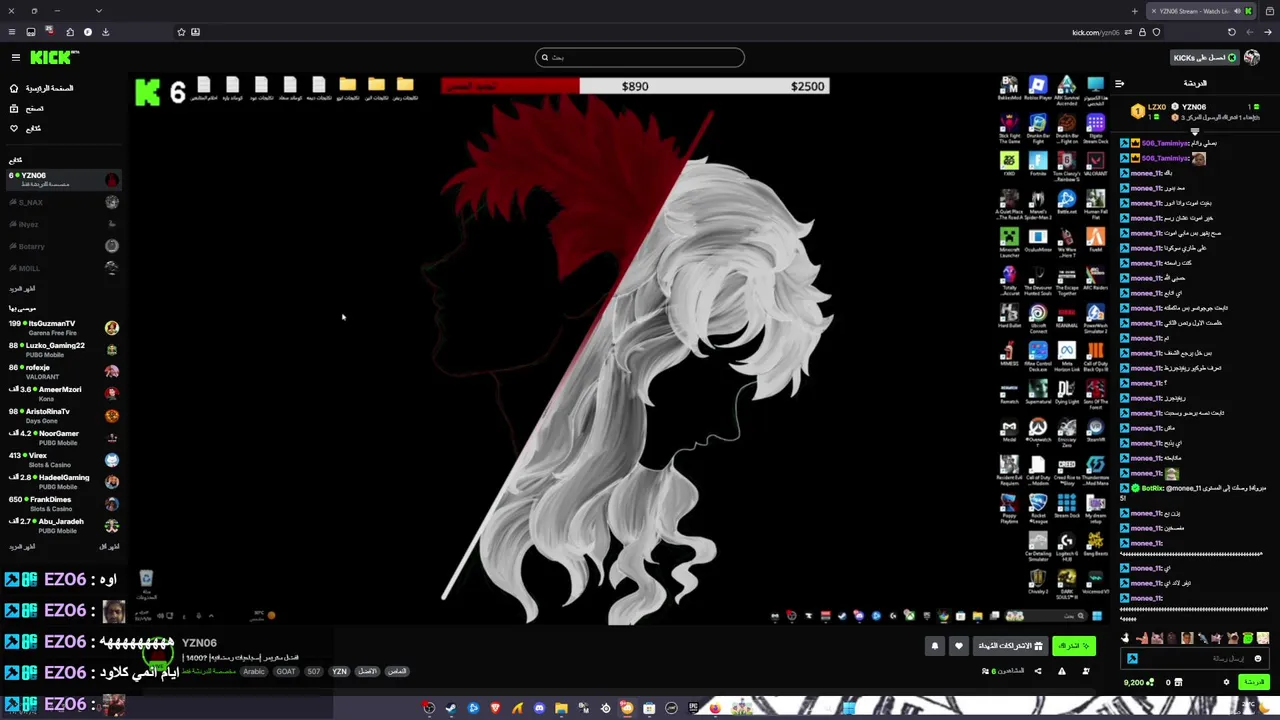
Task: Open chat settings gear icon
Action: [1226, 682]
